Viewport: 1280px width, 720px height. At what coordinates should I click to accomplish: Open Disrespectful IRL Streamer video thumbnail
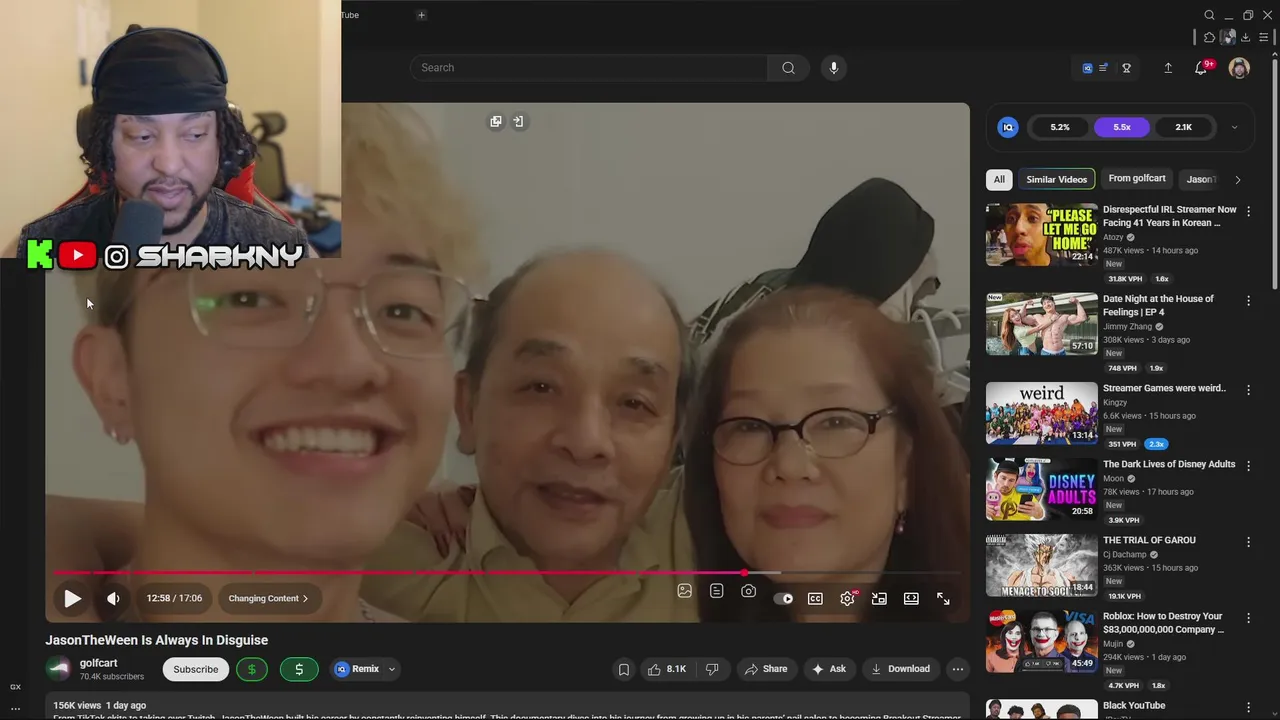(x=1041, y=234)
